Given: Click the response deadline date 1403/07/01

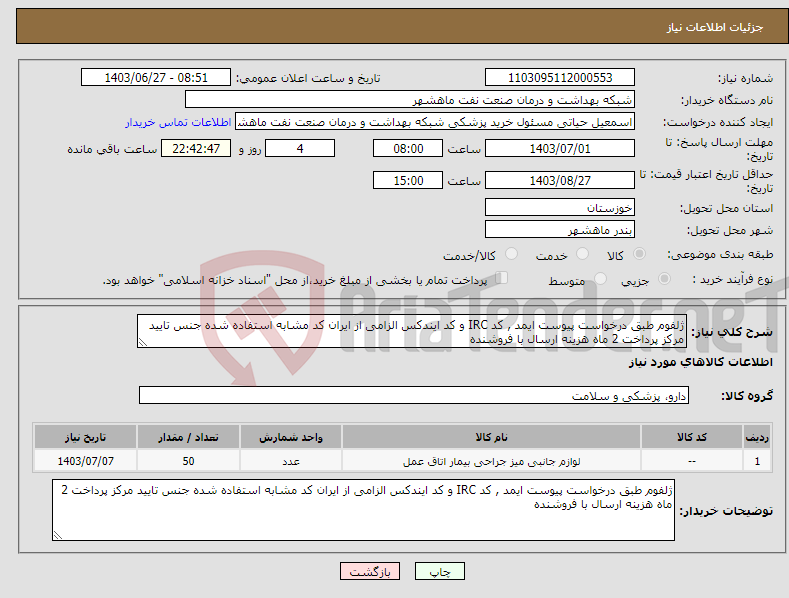Looking at the screenshot, I should tap(560, 148).
